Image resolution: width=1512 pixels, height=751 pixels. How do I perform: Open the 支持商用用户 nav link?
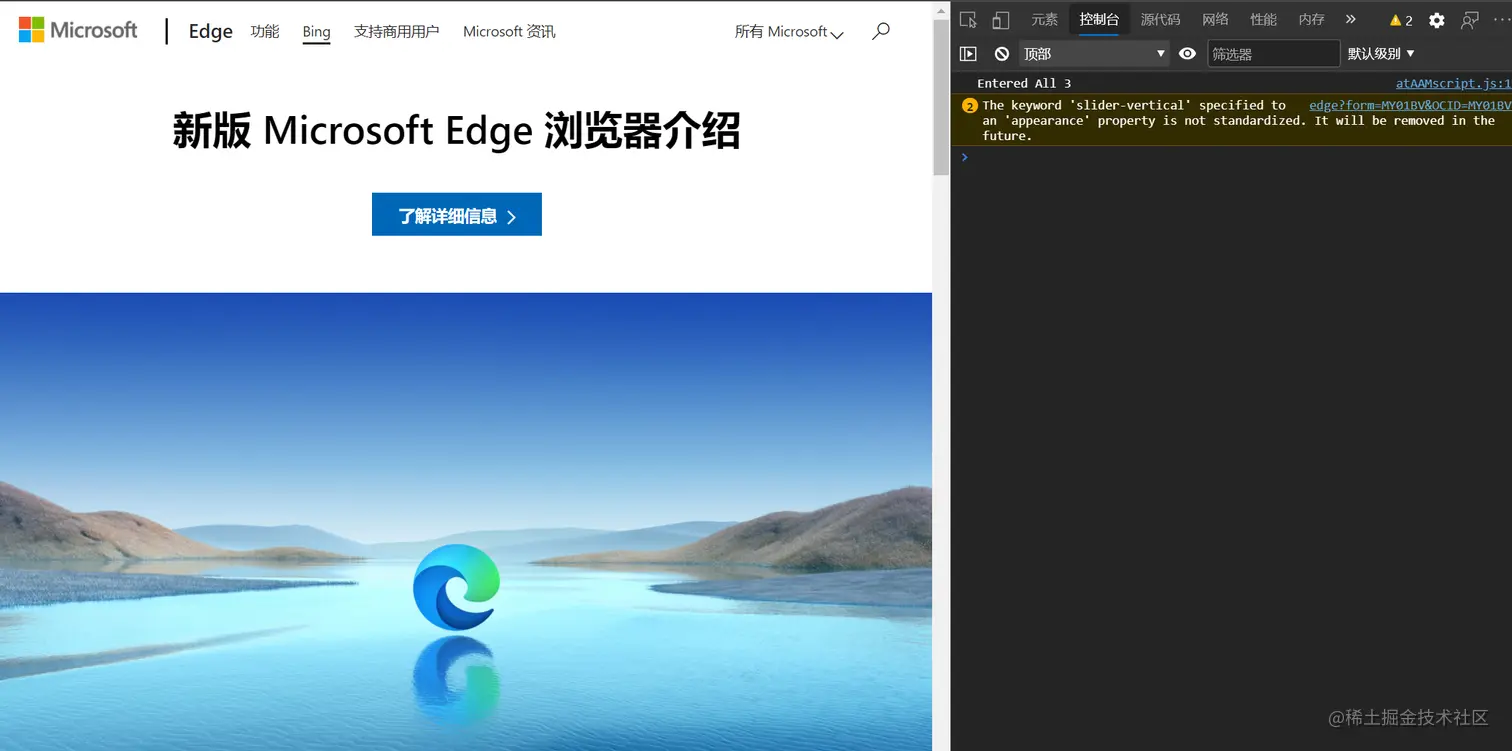pos(396,31)
